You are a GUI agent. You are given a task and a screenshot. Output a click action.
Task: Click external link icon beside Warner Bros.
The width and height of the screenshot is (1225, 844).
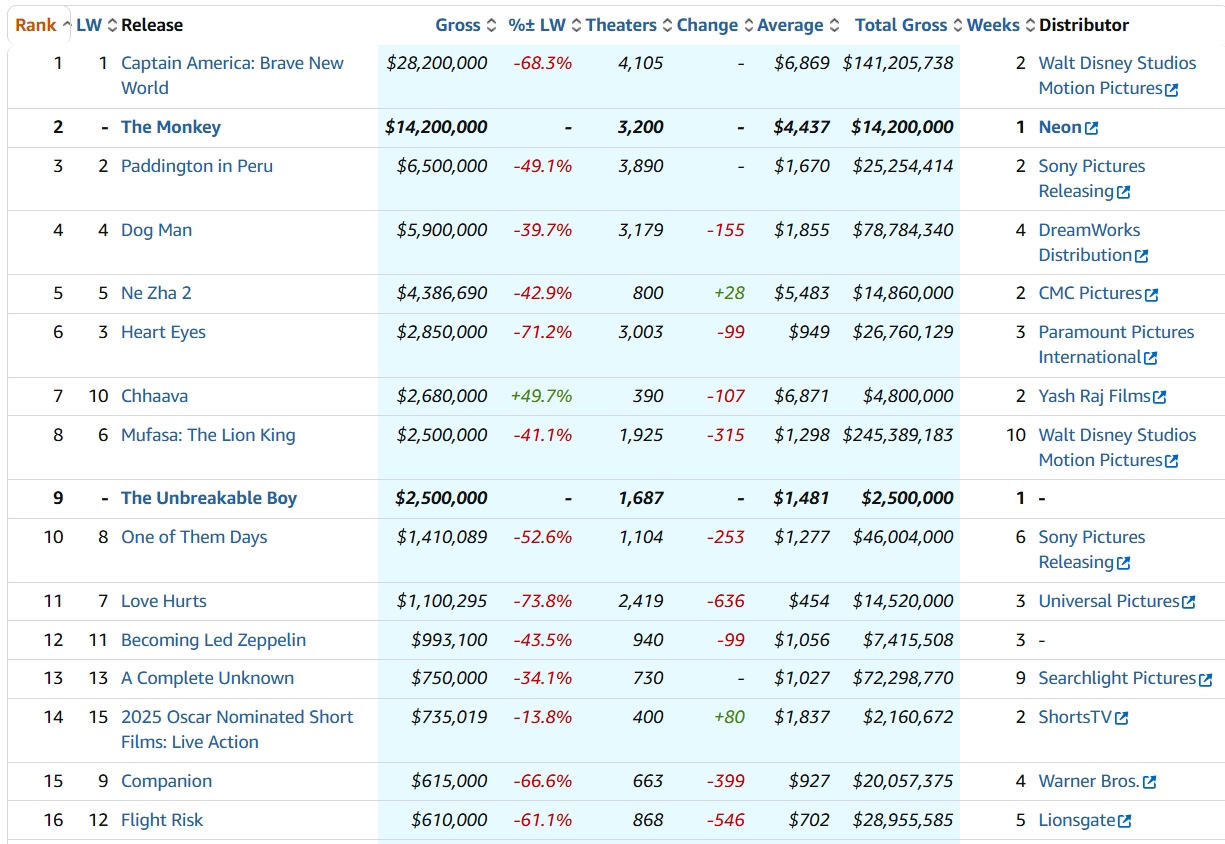point(1150,782)
